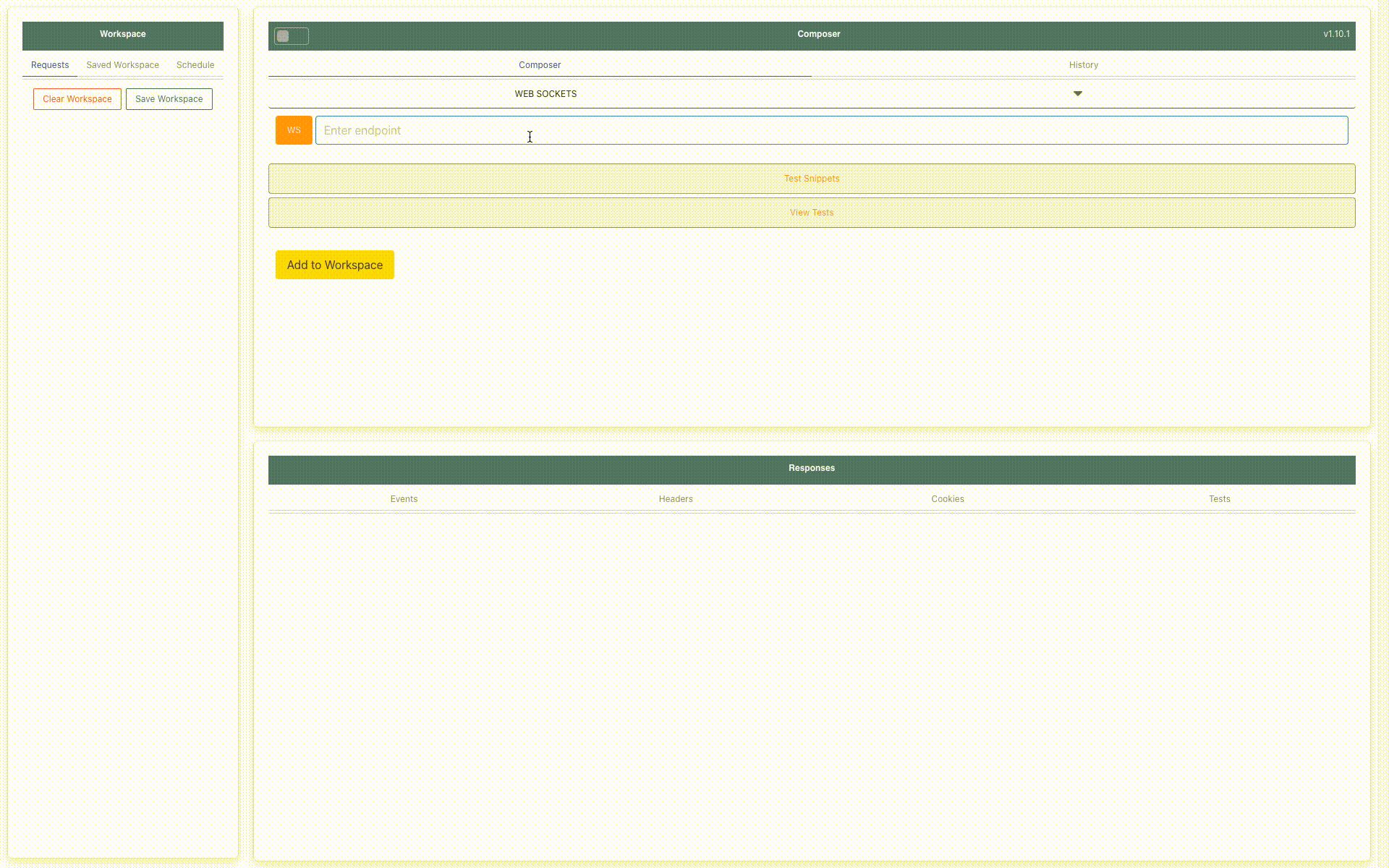
Task: Open the Headers response tab
Action: 676,499
